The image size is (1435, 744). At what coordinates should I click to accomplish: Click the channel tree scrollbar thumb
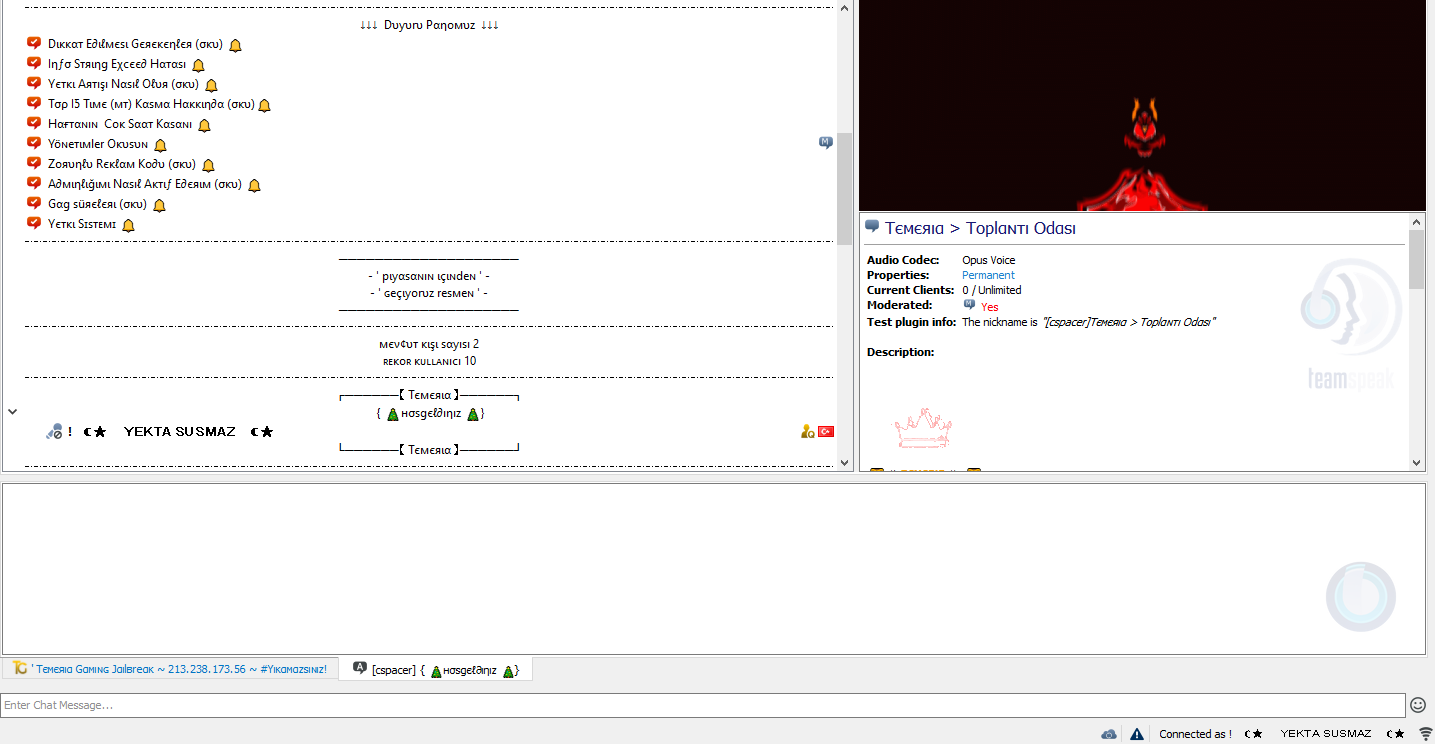click(x=845, y=188)
